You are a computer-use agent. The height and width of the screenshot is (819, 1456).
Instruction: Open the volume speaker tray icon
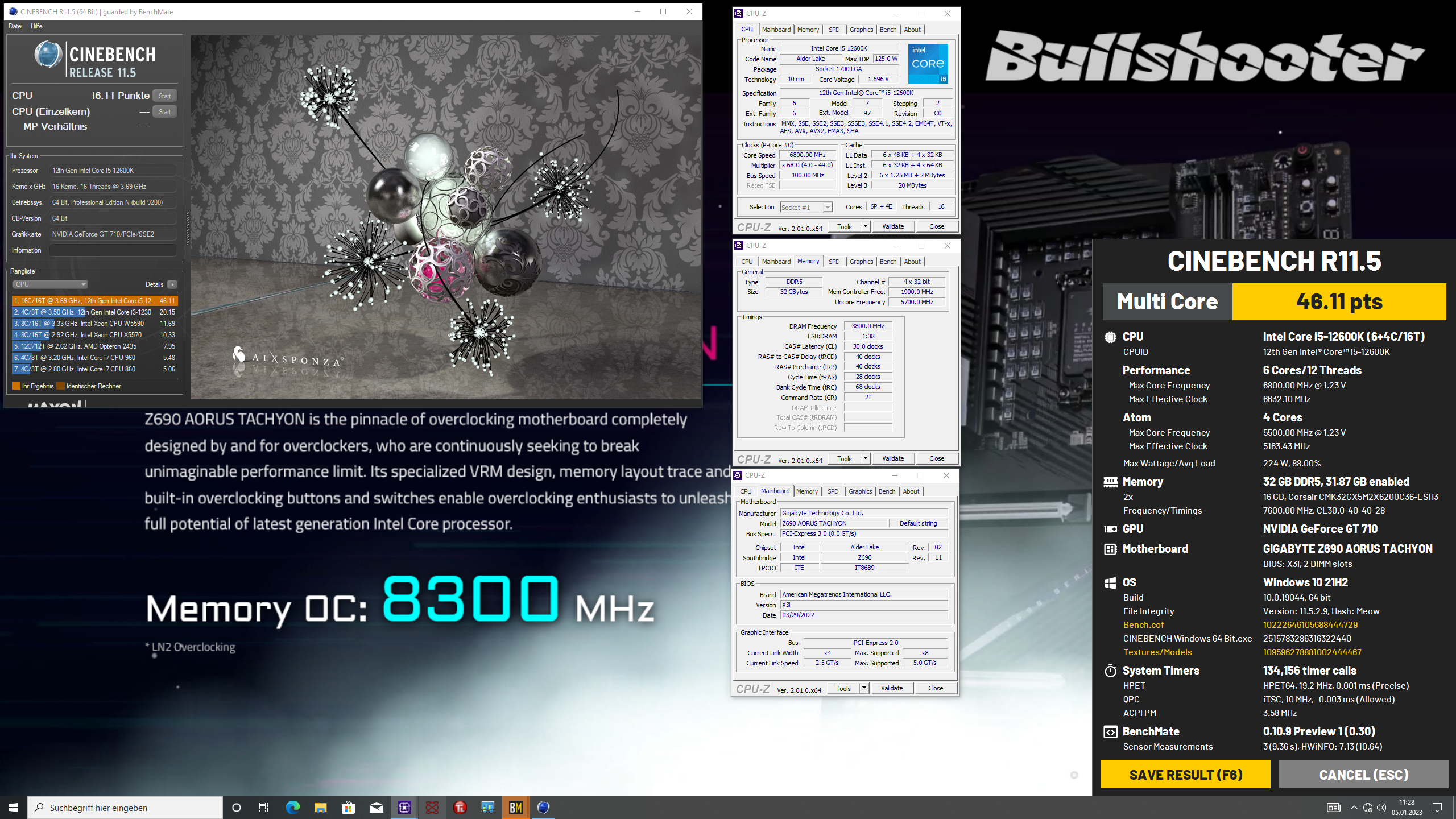1381,808
